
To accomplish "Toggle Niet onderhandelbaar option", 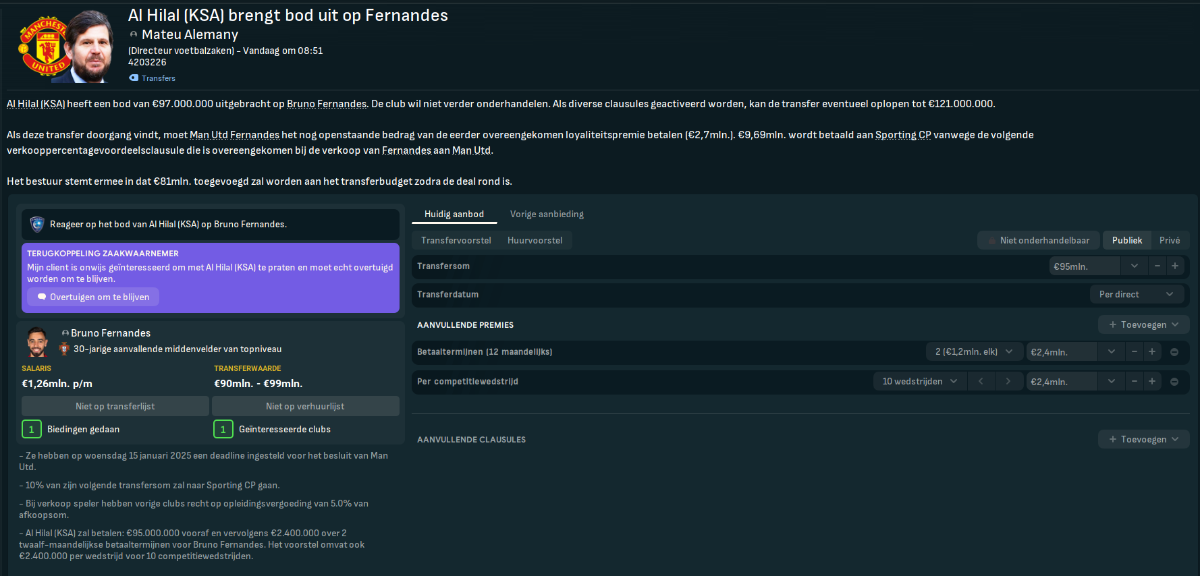I will click(1038, 240).
